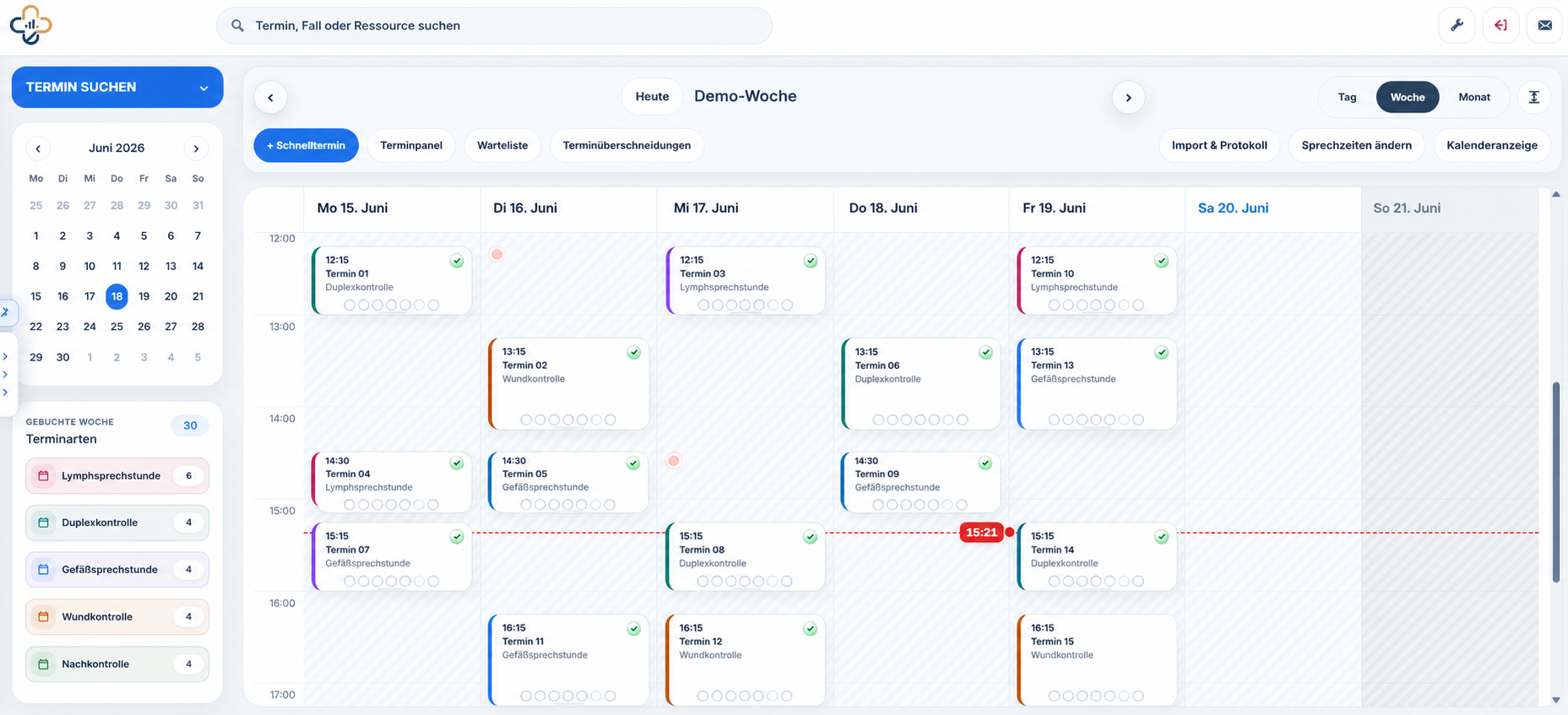Screen dimensions: 1568x715
Task: Click the vertical scrollbar of the calendar
Action: (1555, 482)
